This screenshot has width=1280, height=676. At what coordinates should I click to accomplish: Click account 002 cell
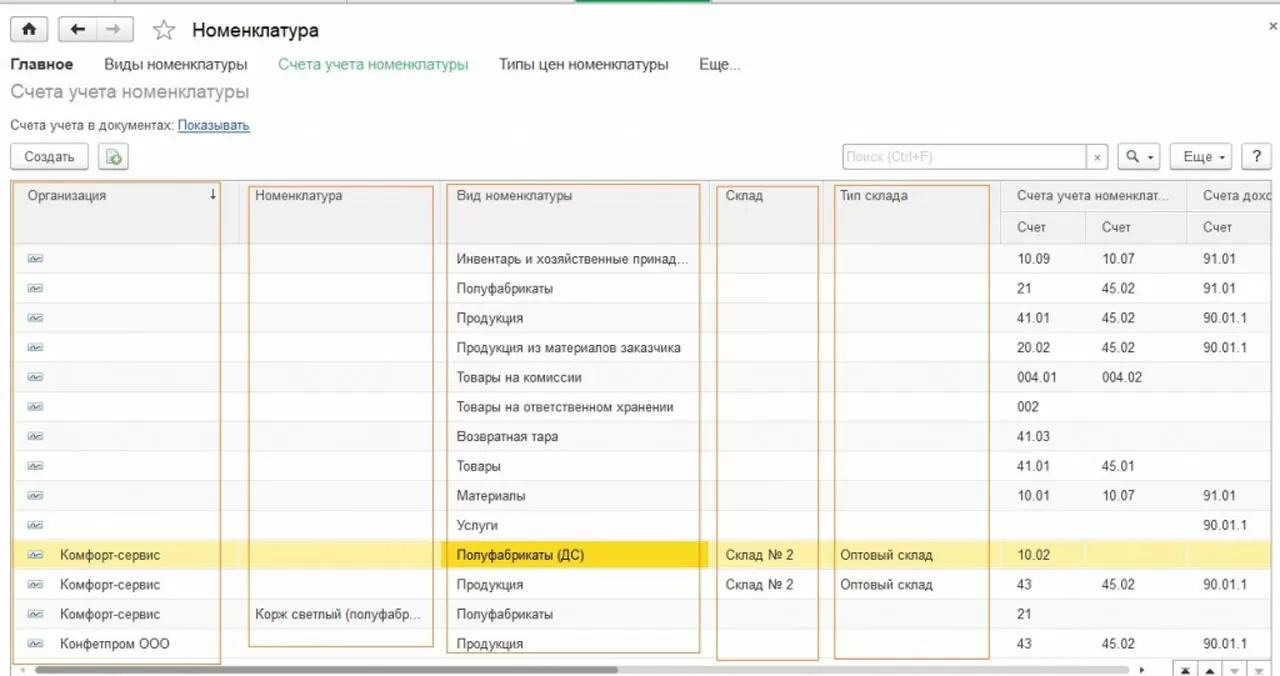[x=1028, y=407]
